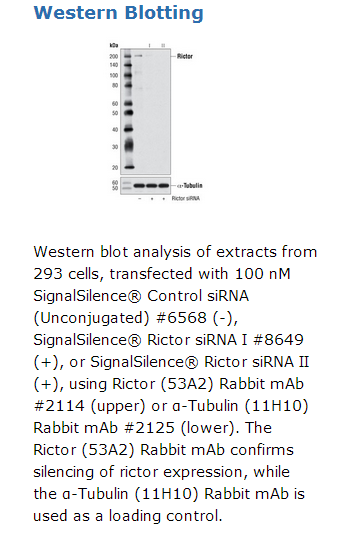
Task: Click the Rictor siRNA II text
Action: (257, 362)
